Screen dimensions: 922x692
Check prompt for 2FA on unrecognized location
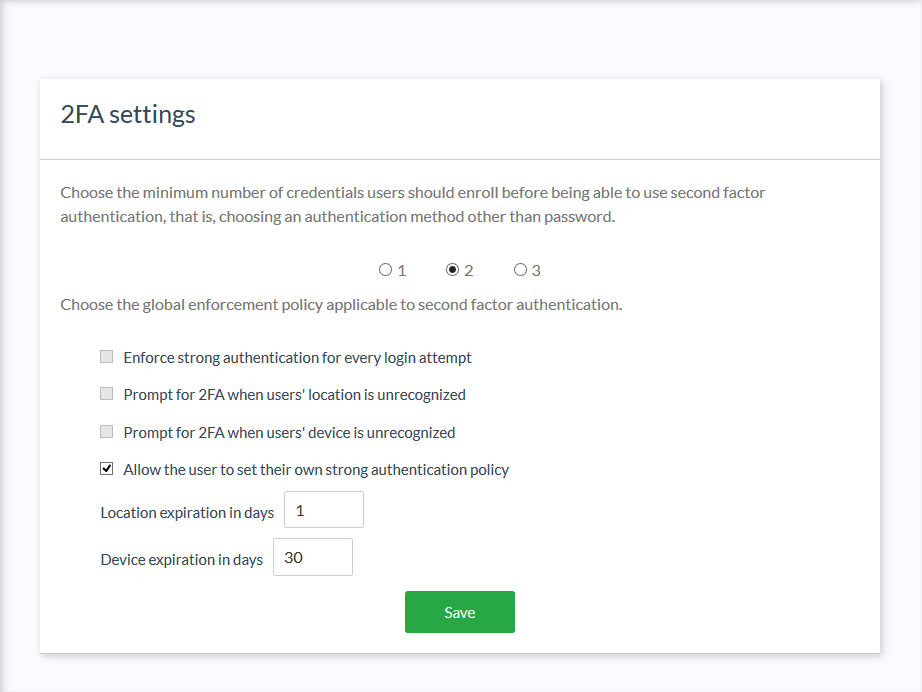coord(106,393)
